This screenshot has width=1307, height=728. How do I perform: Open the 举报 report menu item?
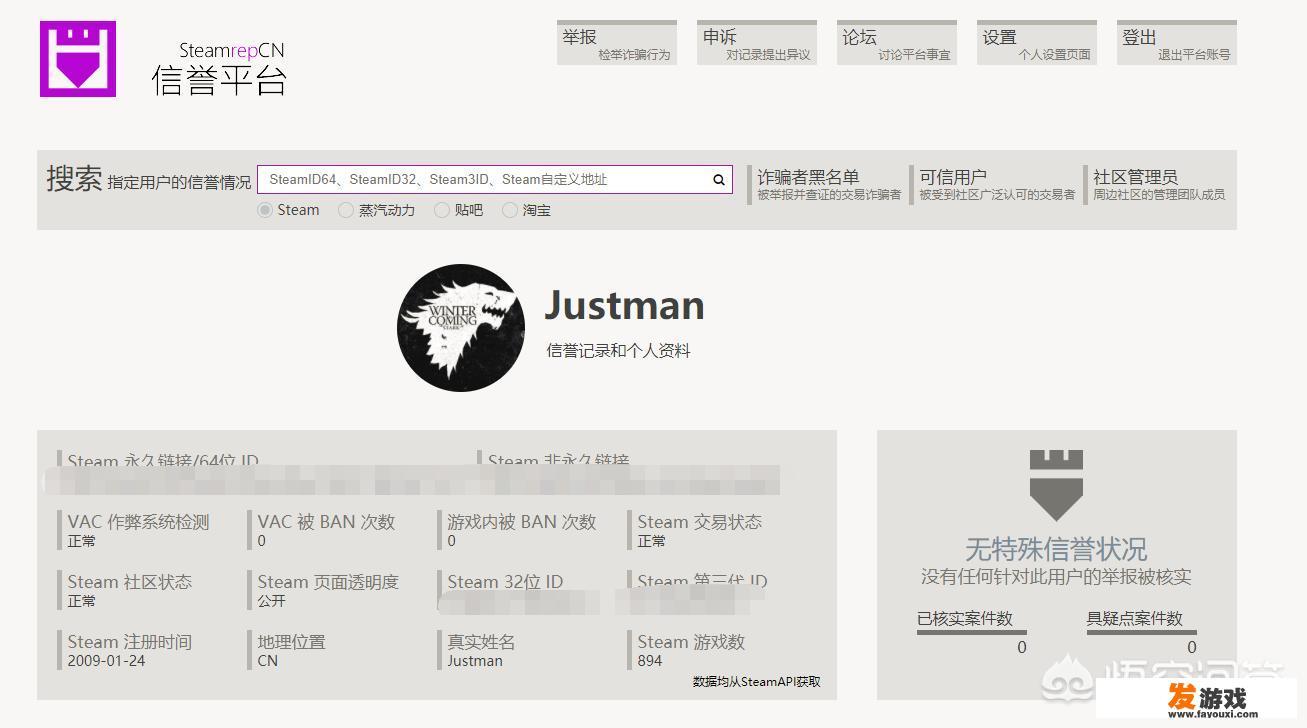(617, 43)
